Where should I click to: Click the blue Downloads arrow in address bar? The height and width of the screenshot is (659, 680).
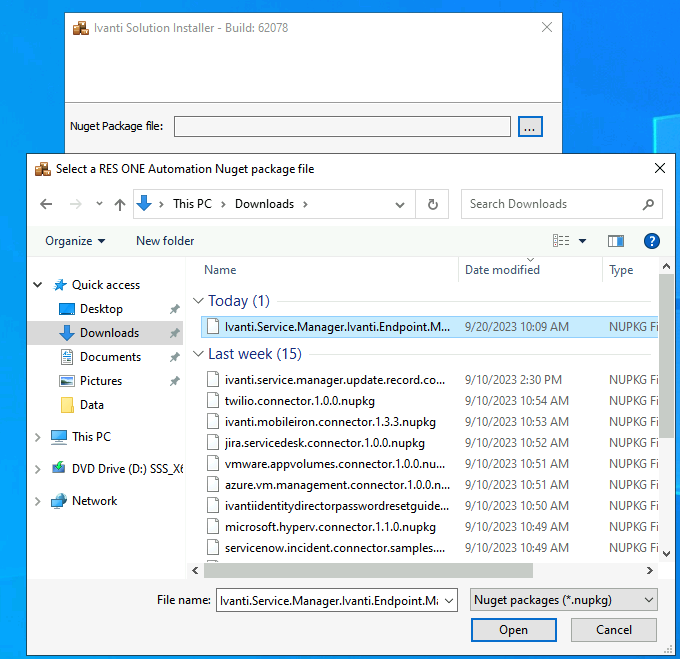[x=144, y=203]
